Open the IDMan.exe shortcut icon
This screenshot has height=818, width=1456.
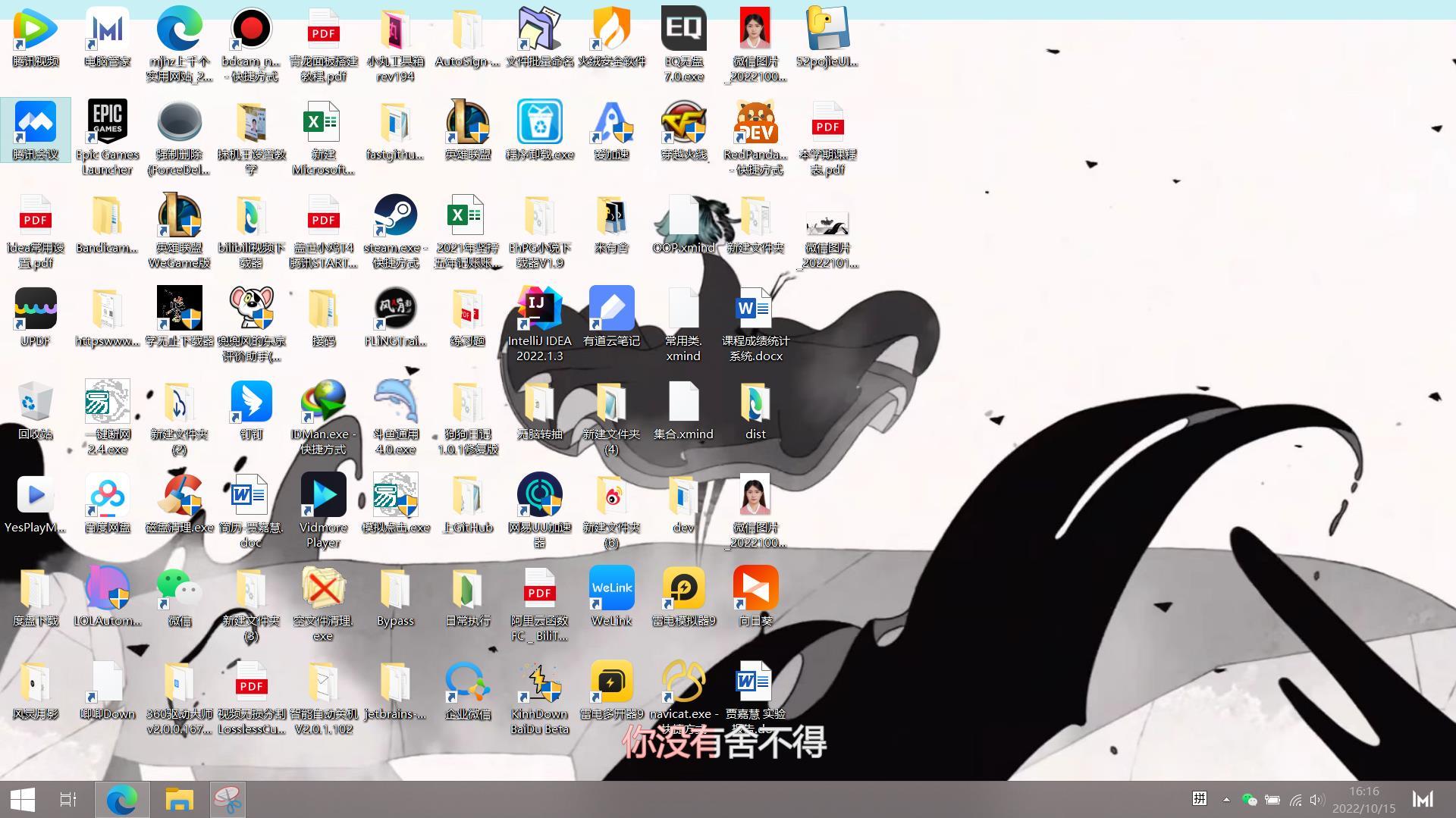tap(323, 417)
